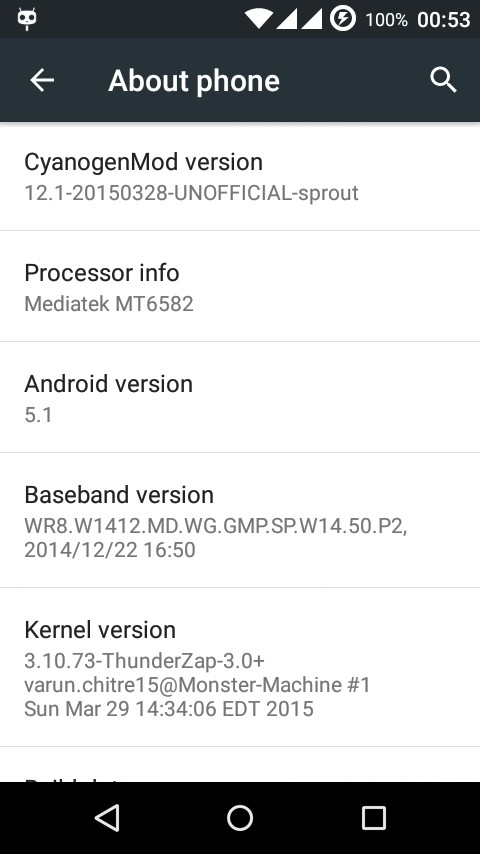Screen dimensions: 480x854
Task: Tap the Home circle navigation button
Action: pyautogui.click(x=240, y=818)
